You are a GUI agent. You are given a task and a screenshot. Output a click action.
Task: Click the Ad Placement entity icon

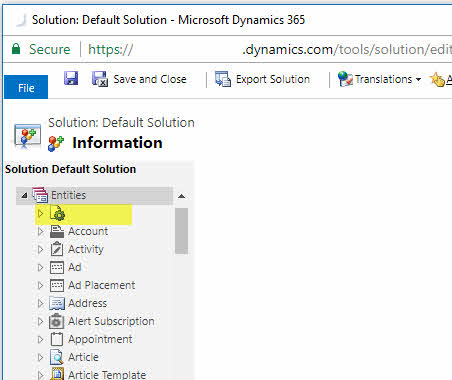pyautogui.click(x=57, y=285)
